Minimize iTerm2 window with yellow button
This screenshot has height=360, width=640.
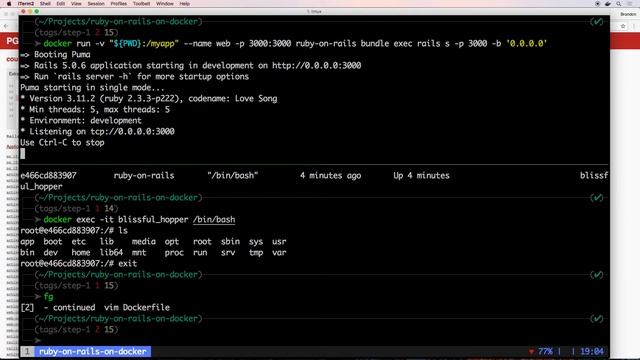click(30, 11)
